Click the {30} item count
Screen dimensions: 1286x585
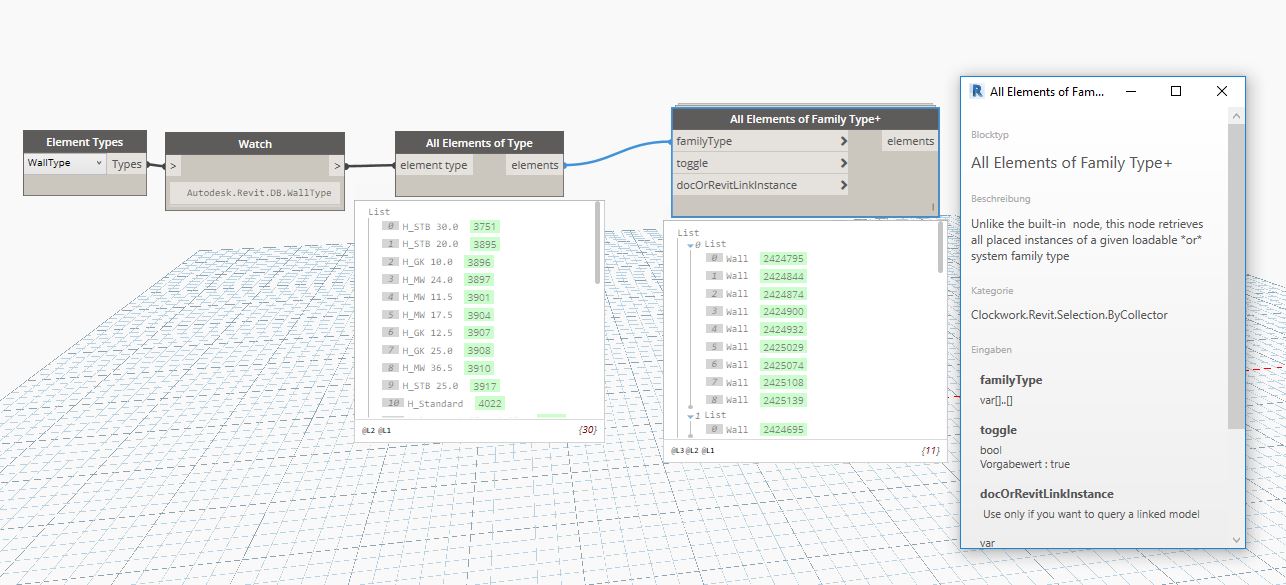click(x=588, y=430)
